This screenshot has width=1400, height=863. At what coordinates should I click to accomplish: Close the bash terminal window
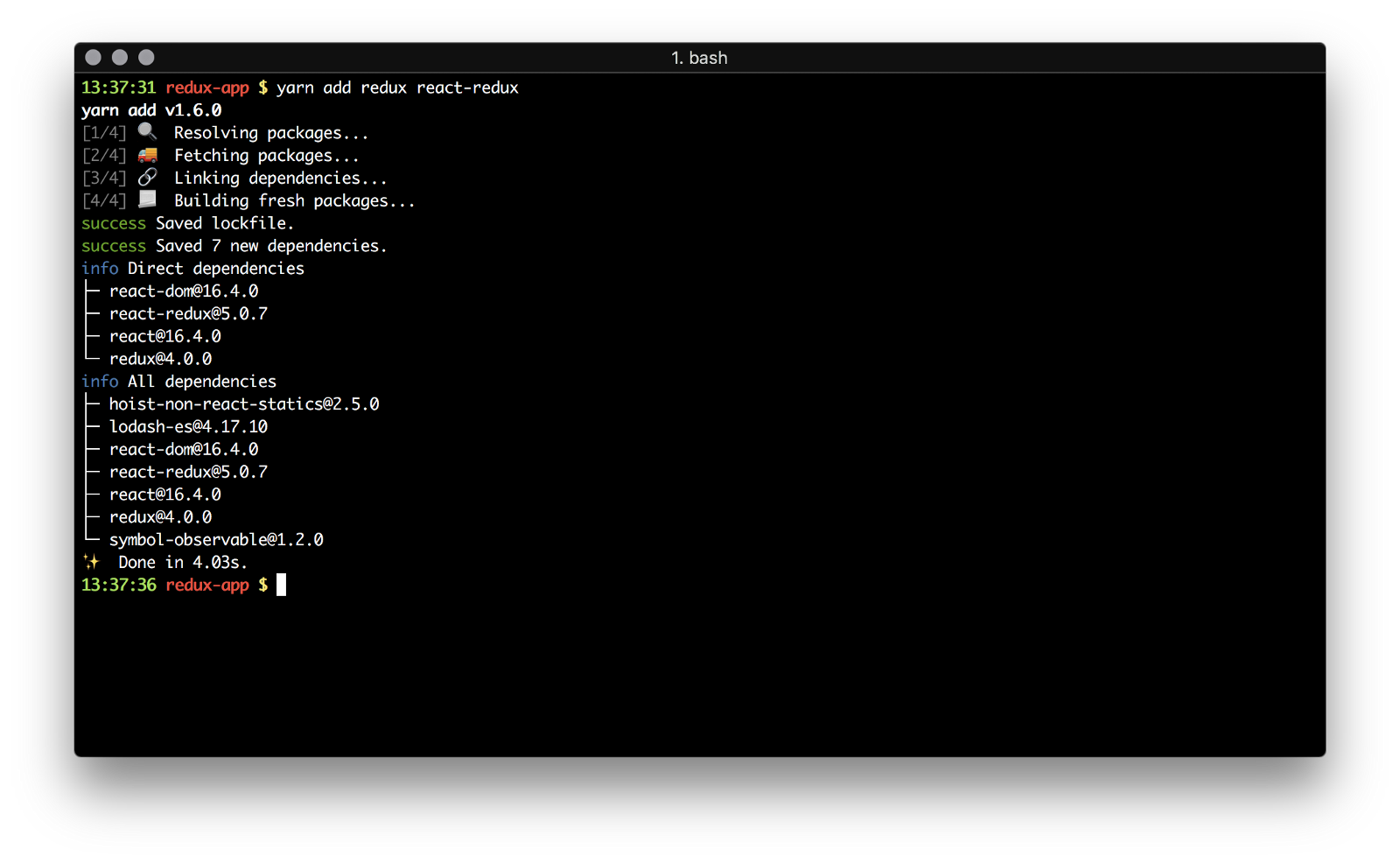[94, 58]
